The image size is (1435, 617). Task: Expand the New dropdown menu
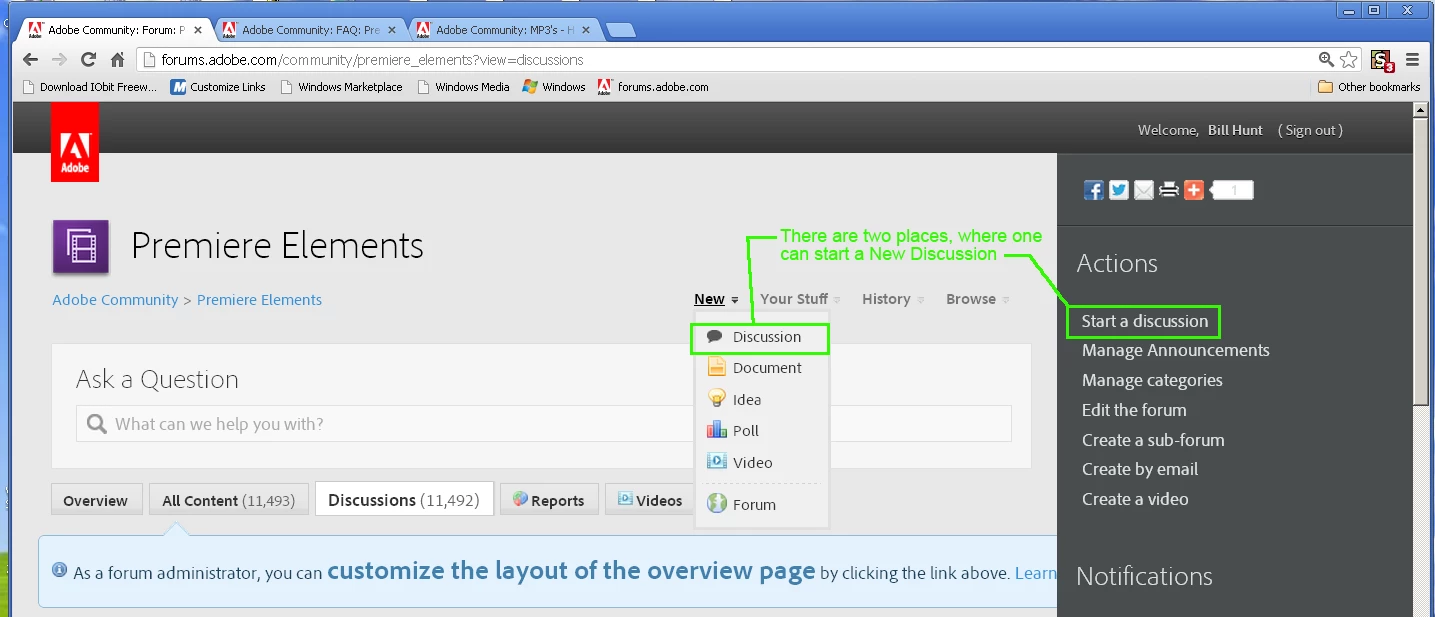click(716, 299)
